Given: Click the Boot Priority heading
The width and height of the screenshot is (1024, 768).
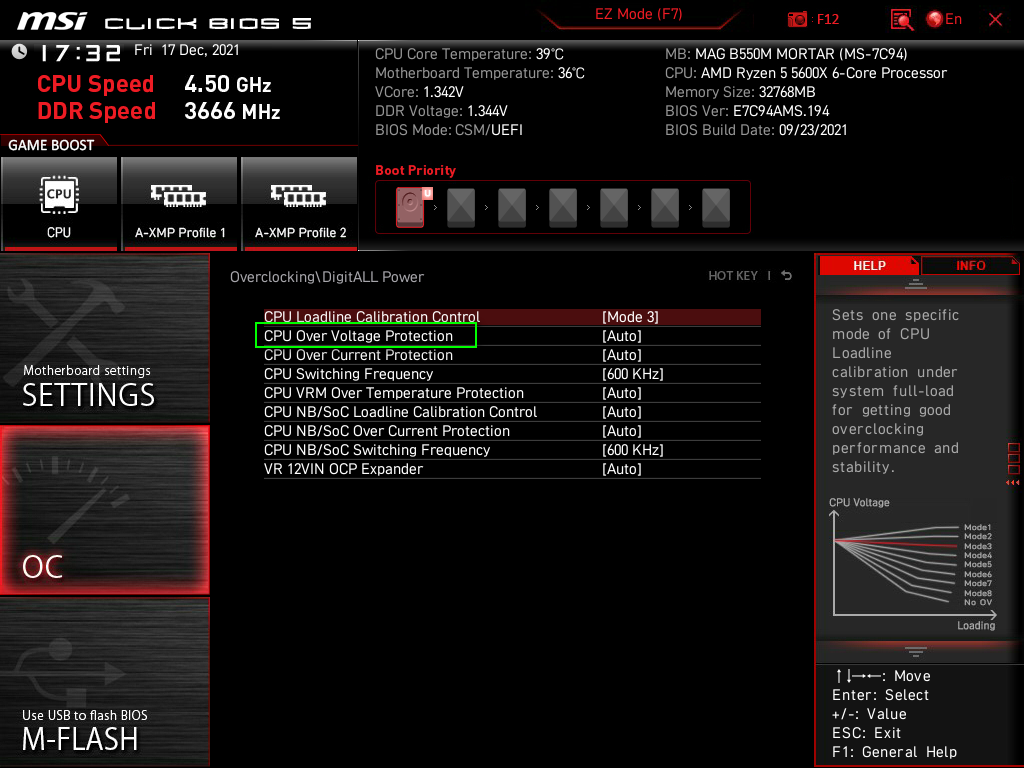Looking at the screenshot, I should coord(415,170).
